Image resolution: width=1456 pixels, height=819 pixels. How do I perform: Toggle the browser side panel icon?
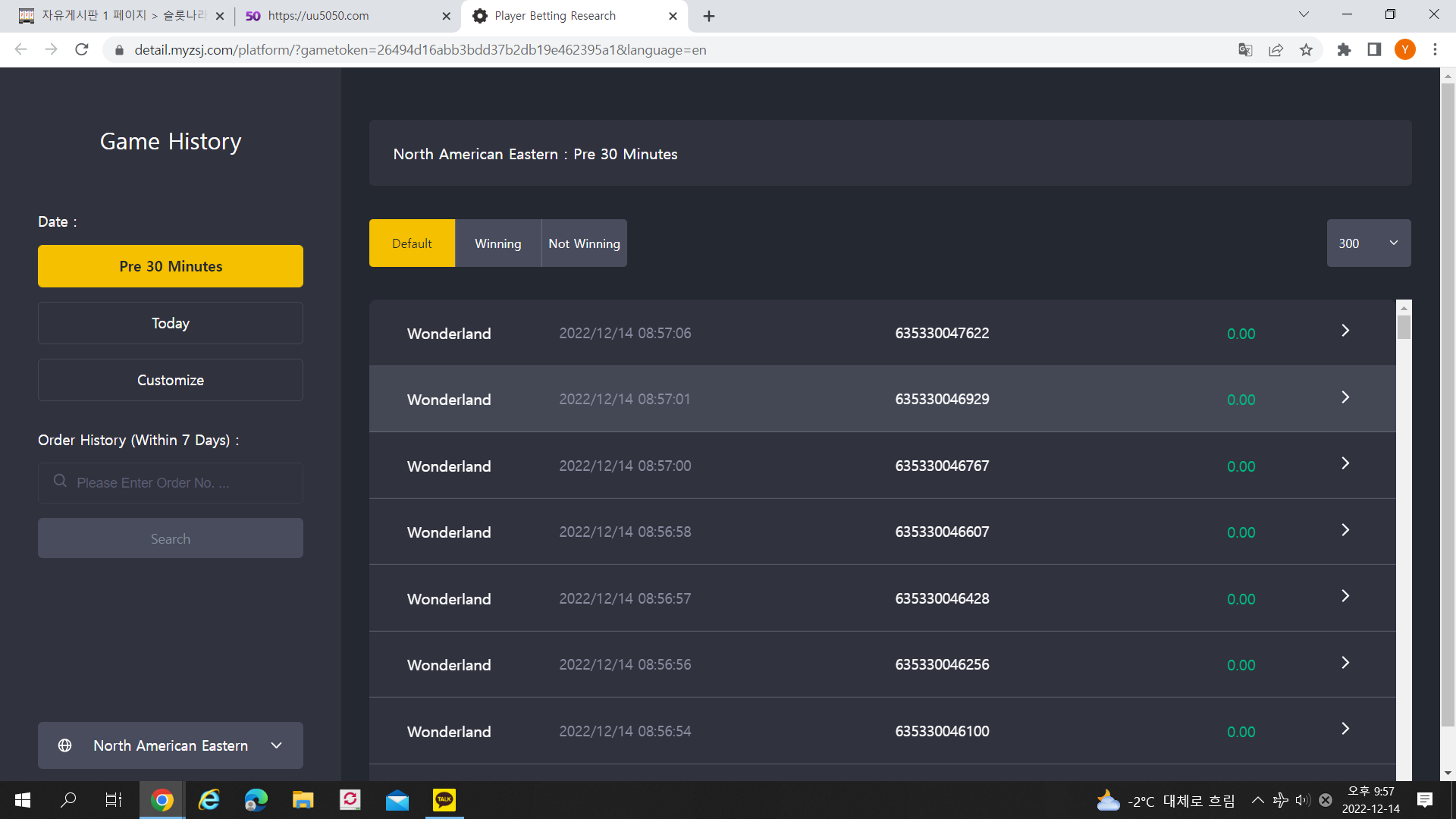click(x=1374, y=49)
